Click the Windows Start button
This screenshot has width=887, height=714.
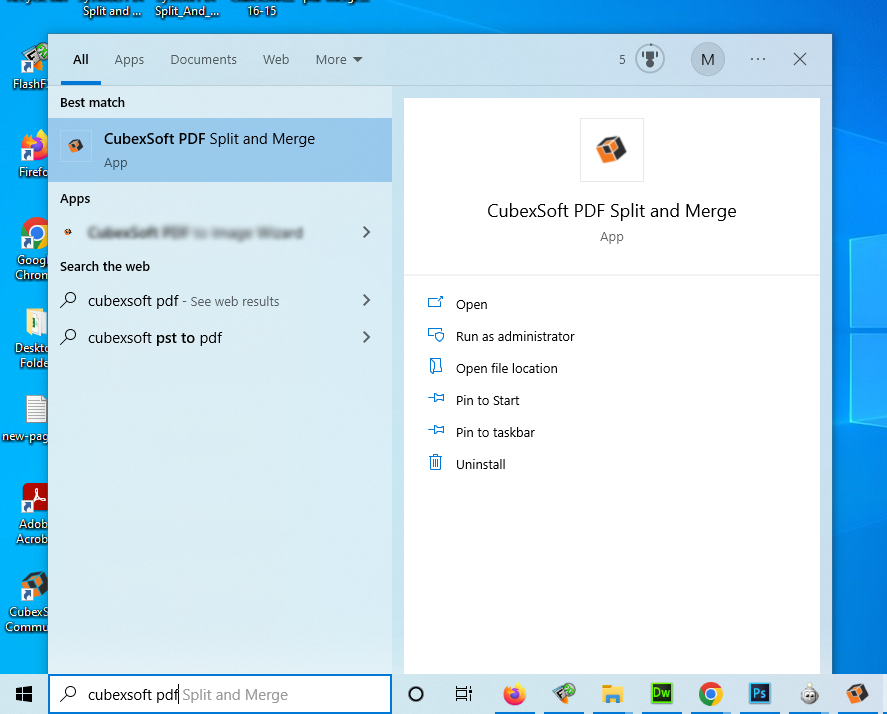[24, 694]
